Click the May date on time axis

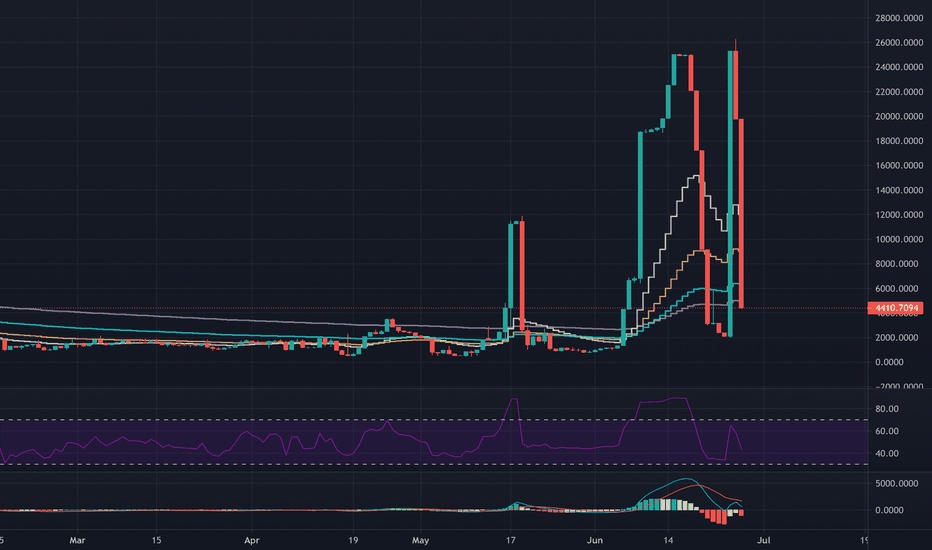click(x=420, y=540)
